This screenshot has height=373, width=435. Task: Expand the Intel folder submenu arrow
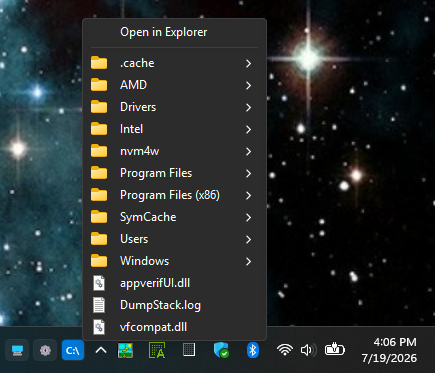(248, 129)
